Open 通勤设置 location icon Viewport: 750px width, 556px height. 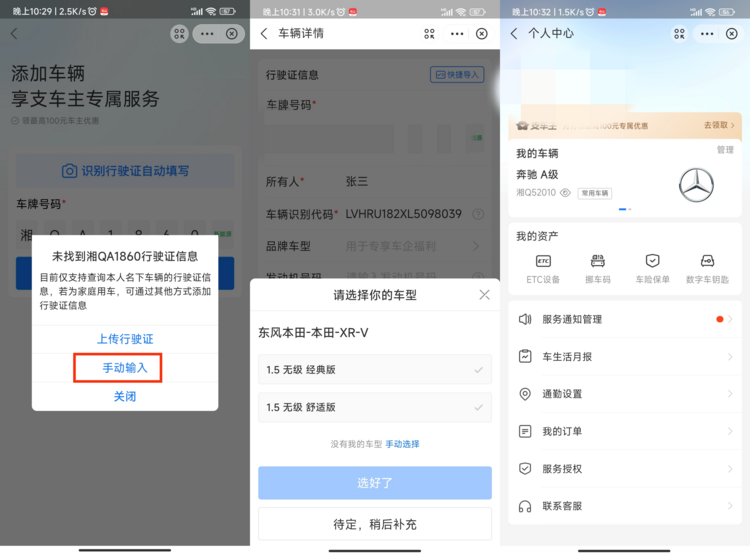525,394
